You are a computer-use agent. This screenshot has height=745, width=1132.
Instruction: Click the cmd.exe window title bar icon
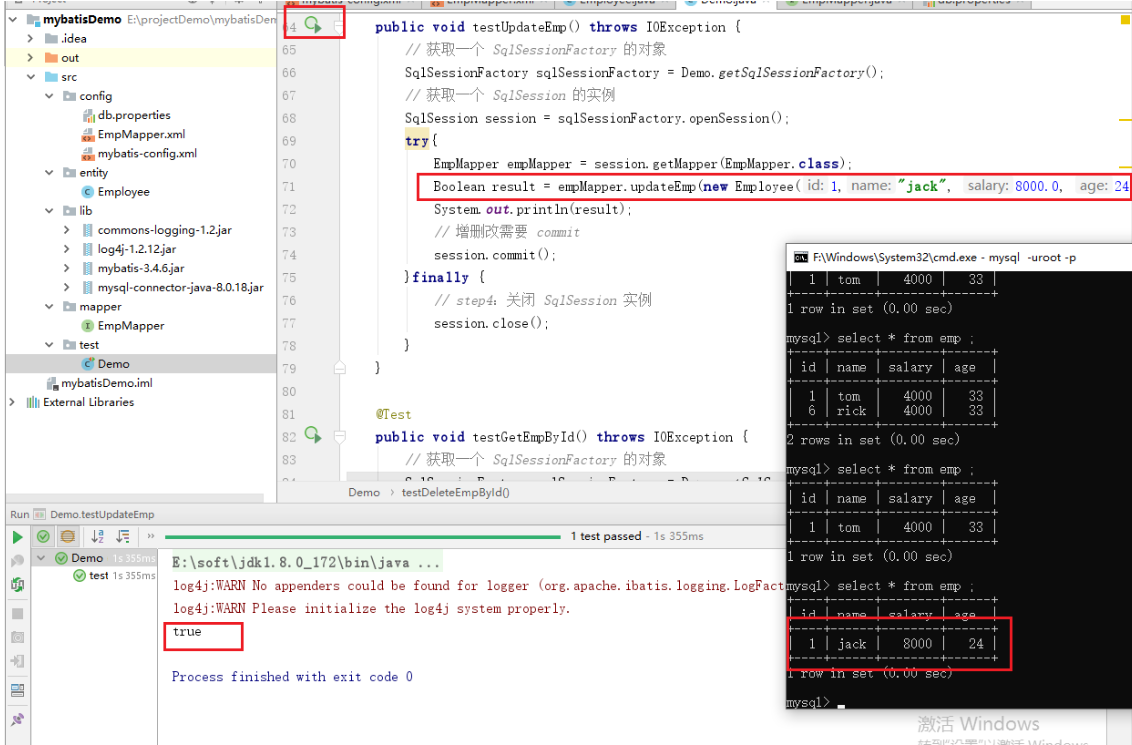801,257
